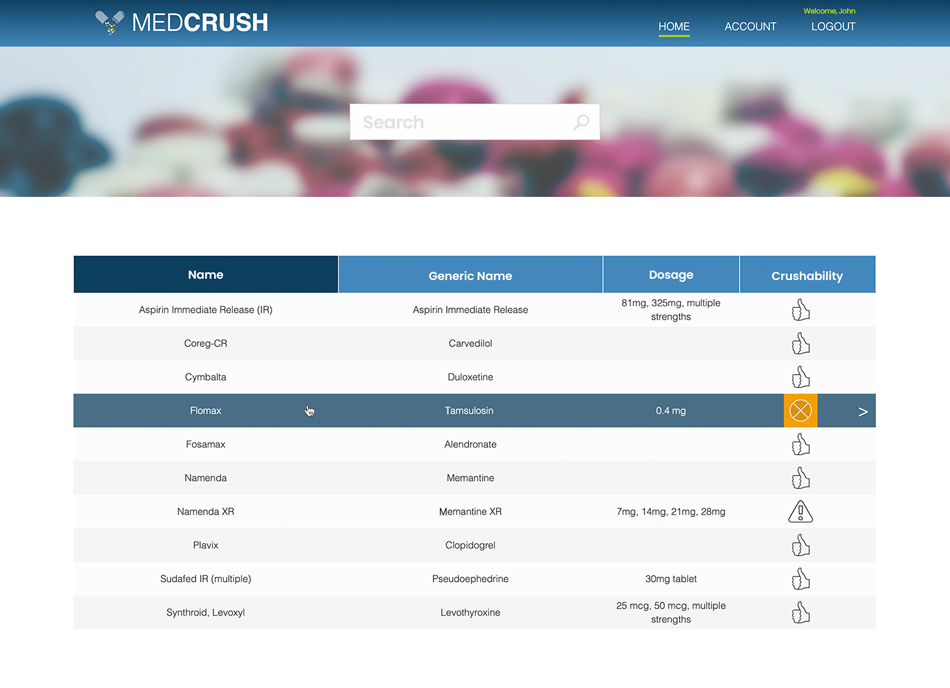Screen dimensions: 950x688
Task: Select the Synthroid, Levoxyl name
Action: pyautogui.click(x=205, y=612)
